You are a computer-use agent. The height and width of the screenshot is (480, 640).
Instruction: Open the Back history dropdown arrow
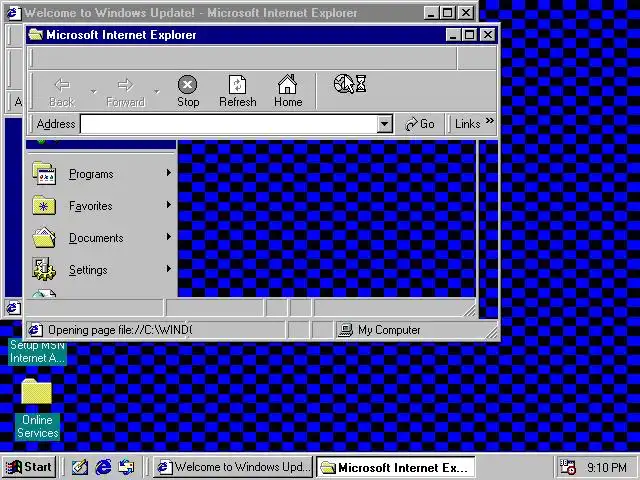[93, 91]
